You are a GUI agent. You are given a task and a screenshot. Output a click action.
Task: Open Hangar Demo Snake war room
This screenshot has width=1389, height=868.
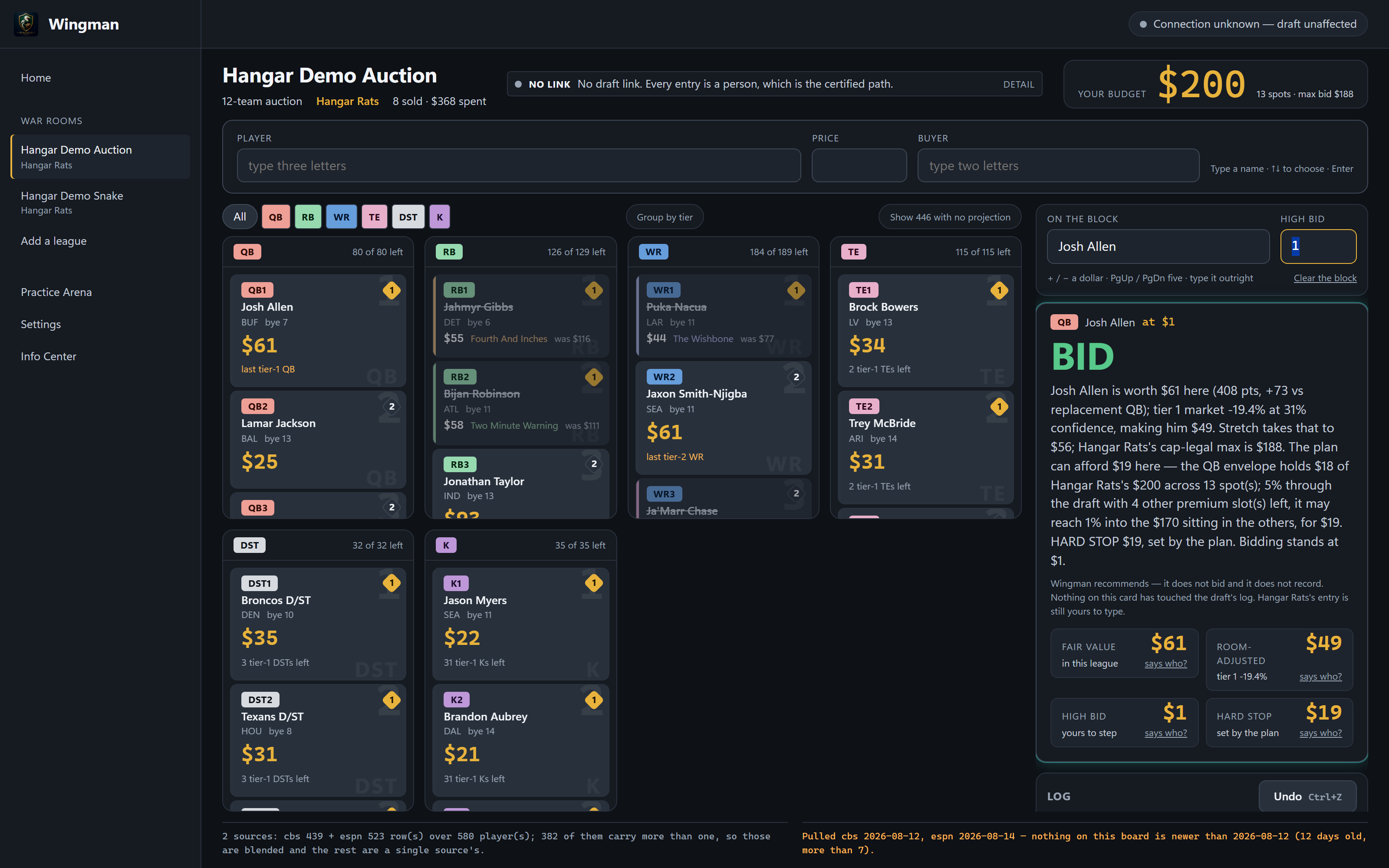(100, 202)
